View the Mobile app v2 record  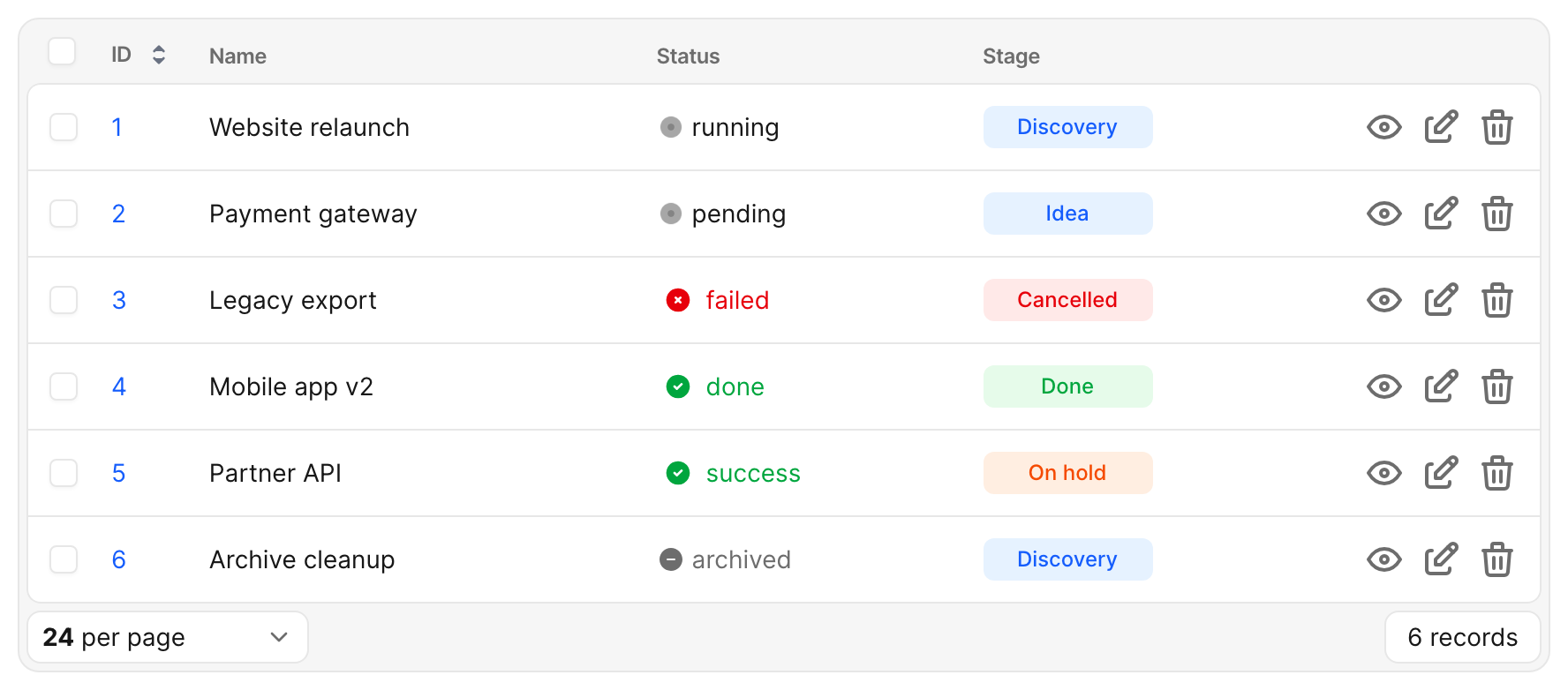tap(1383, 386)
